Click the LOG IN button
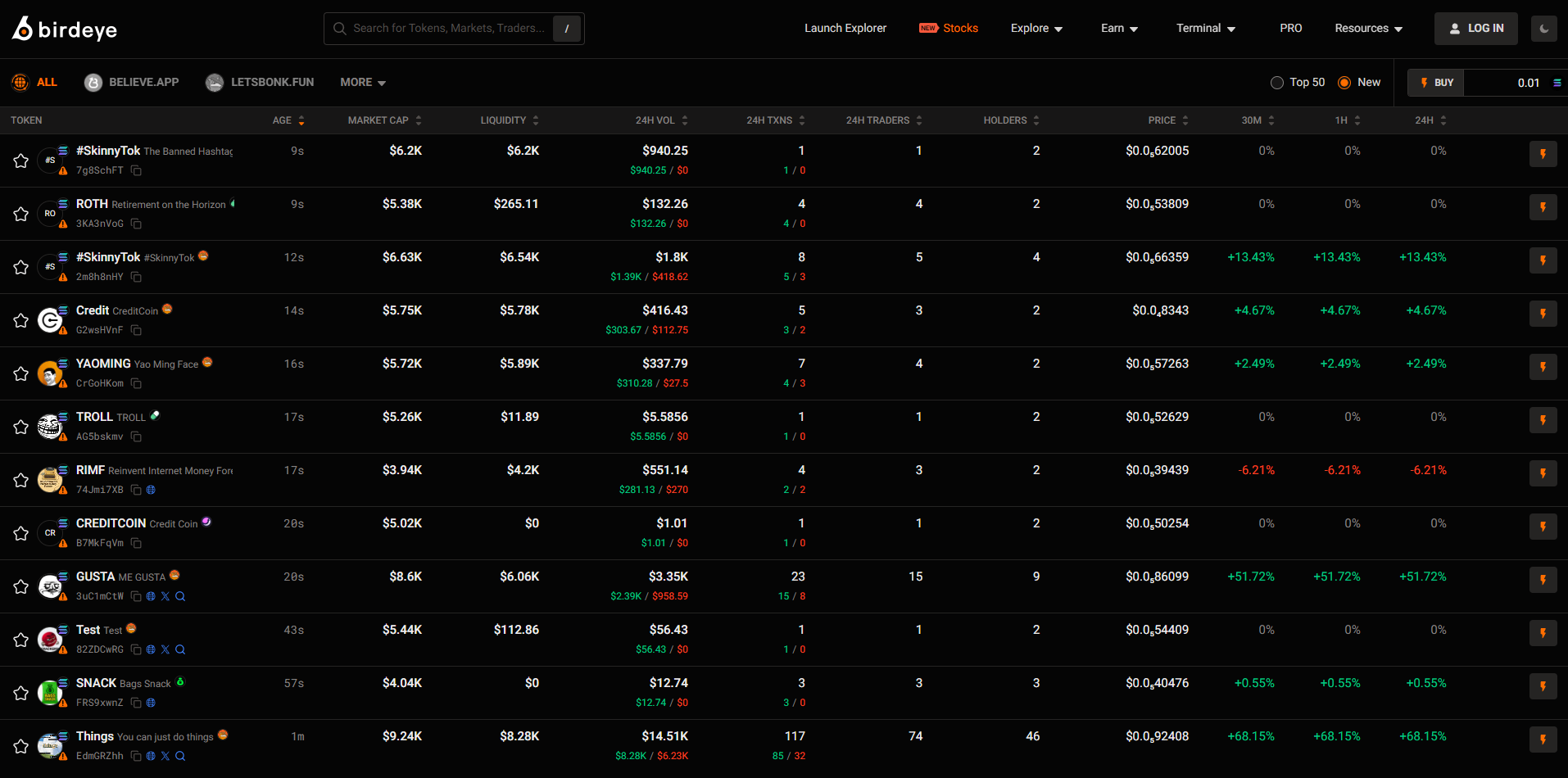 (1475, 29)
